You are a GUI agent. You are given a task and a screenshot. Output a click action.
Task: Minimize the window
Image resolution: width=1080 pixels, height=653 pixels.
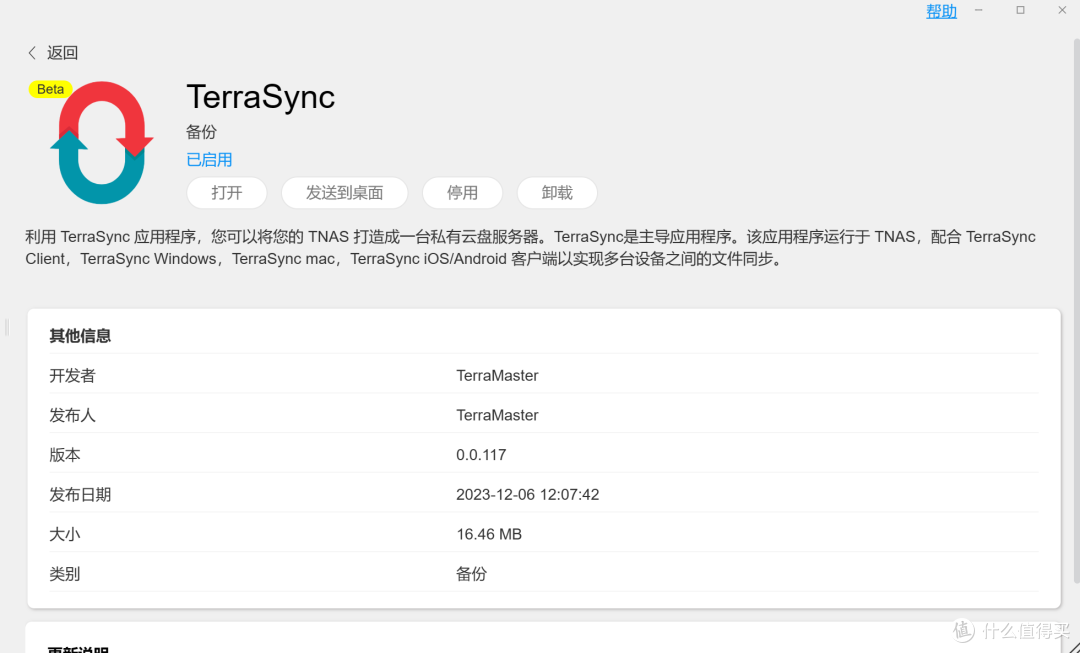tap(979, 10)
